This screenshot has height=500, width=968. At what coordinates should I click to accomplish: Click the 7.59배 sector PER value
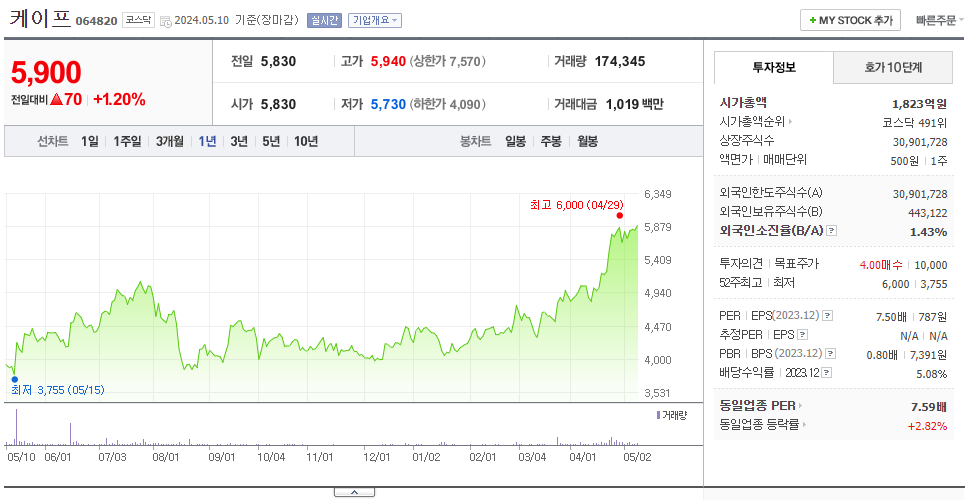[x=929, y=406]
